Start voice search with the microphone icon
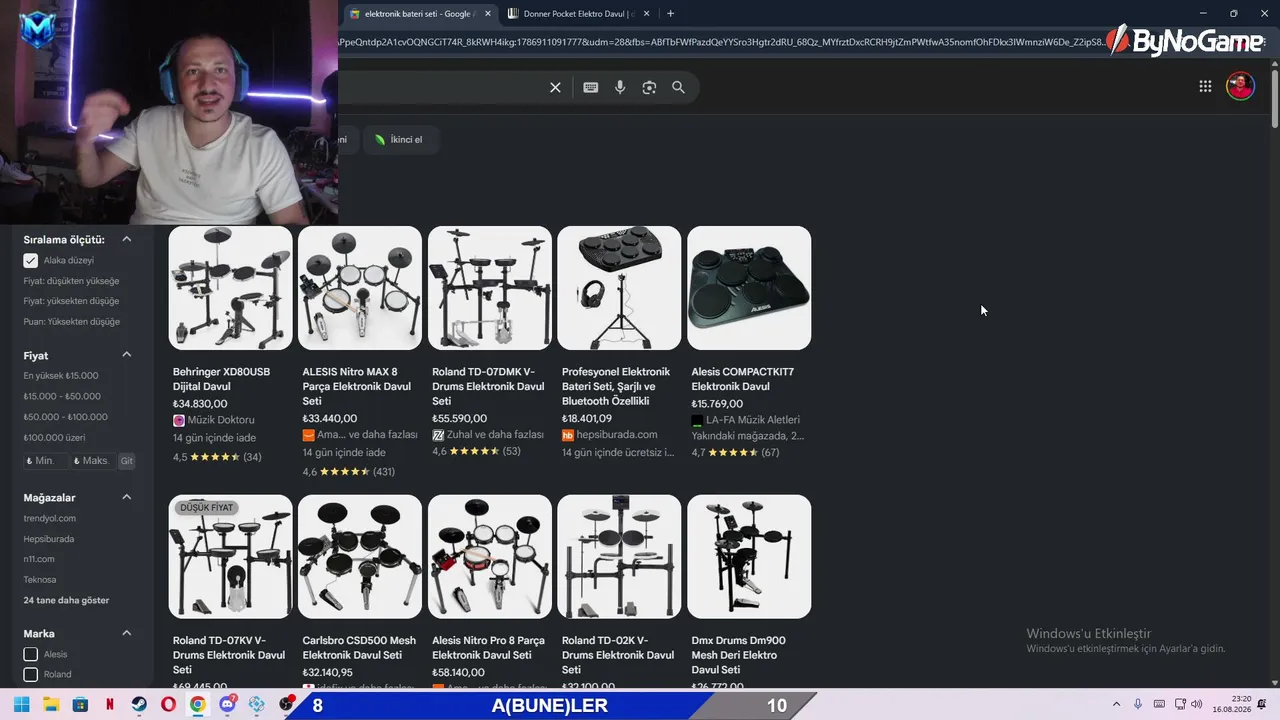Image resolution: width=1280 pixels, height=720 pixels. coord(620,87)
